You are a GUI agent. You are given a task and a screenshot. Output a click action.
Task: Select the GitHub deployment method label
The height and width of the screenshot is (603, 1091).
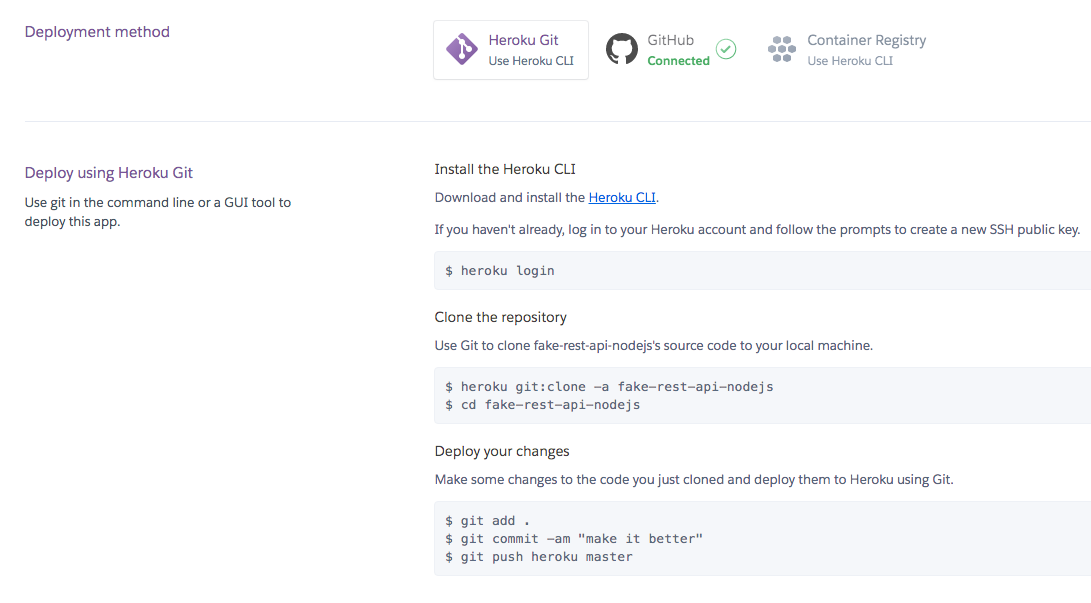click(670, 40)
